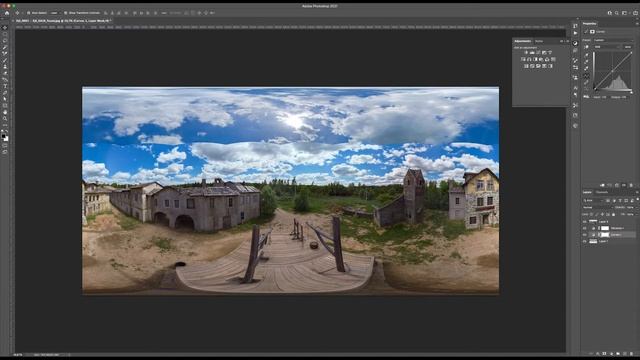Add a Curves adjustment from Adjustments panel

pyautogui.click(x=538, y=52)
